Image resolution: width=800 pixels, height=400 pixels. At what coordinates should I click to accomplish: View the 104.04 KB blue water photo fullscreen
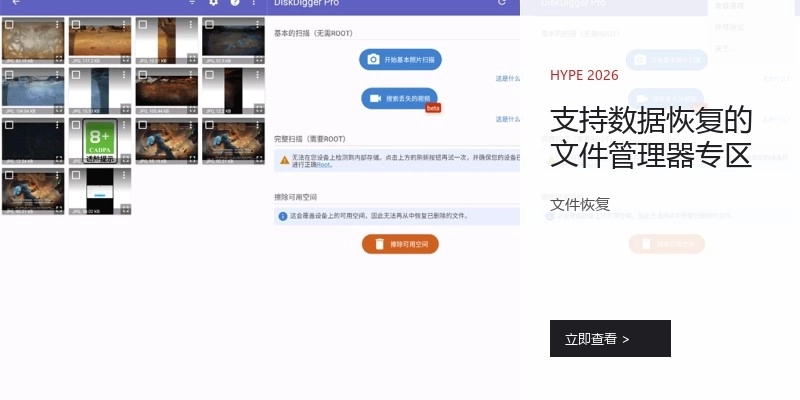[x=59, y=109]
